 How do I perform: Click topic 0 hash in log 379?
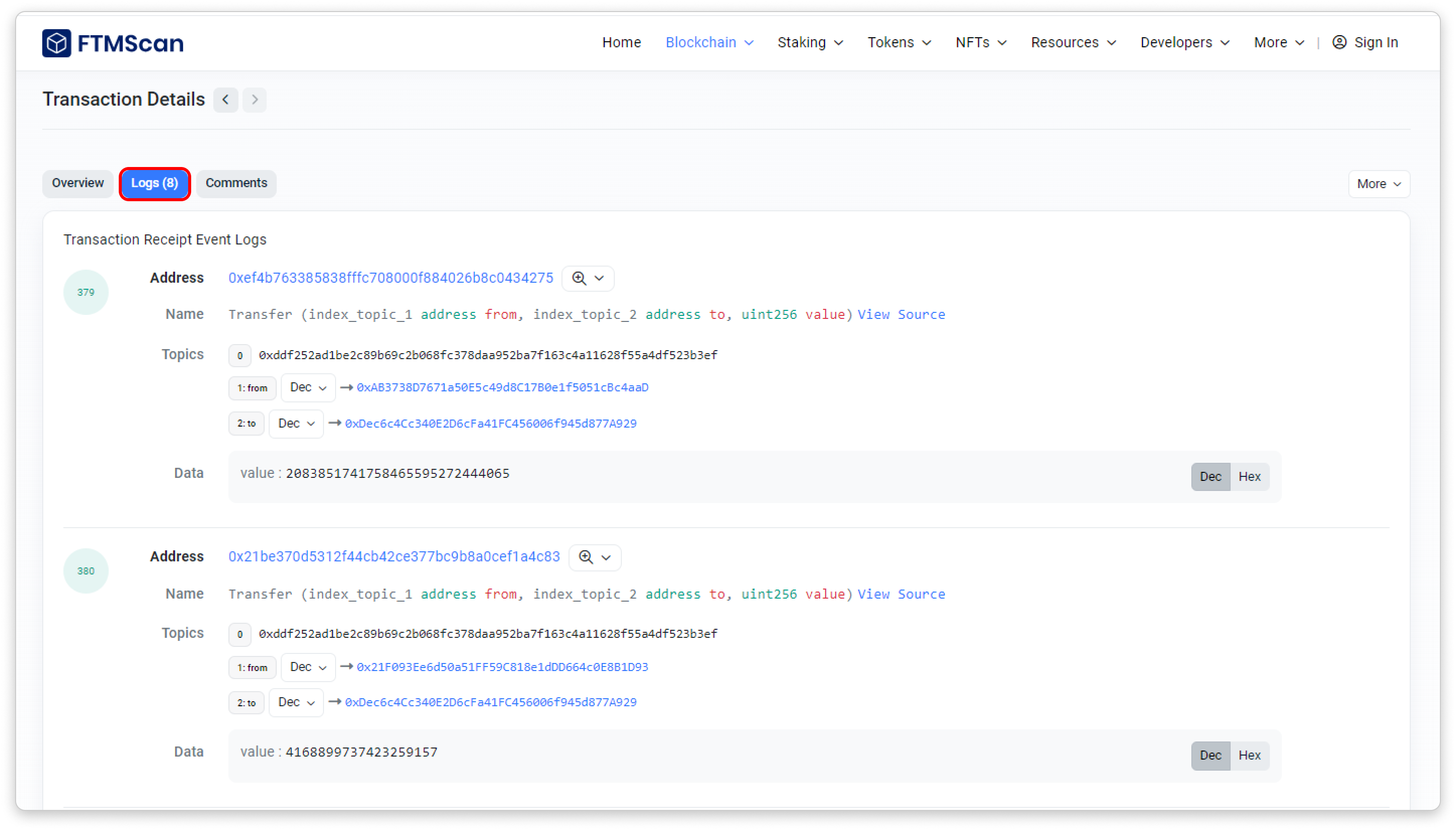488,355
